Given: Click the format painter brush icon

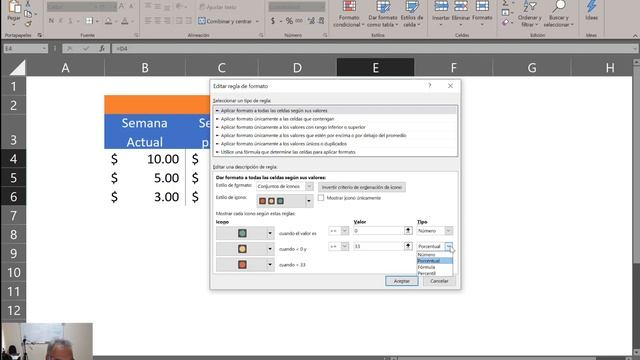Looking at the screenshot, I should click(28, 24).
